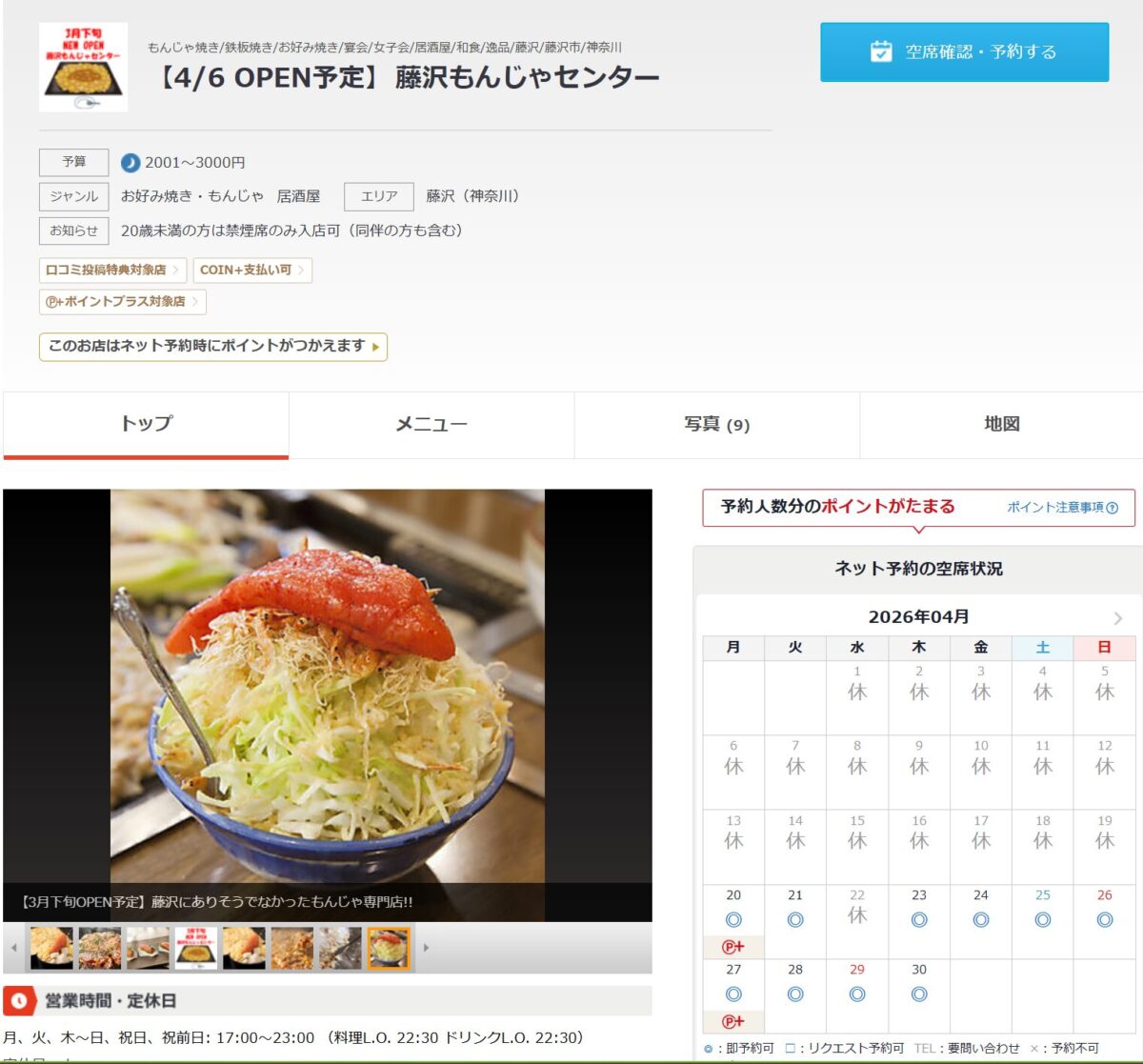1143x1064 pixels.
Task: Open the 地図 tab
Action: point(1001,425)
